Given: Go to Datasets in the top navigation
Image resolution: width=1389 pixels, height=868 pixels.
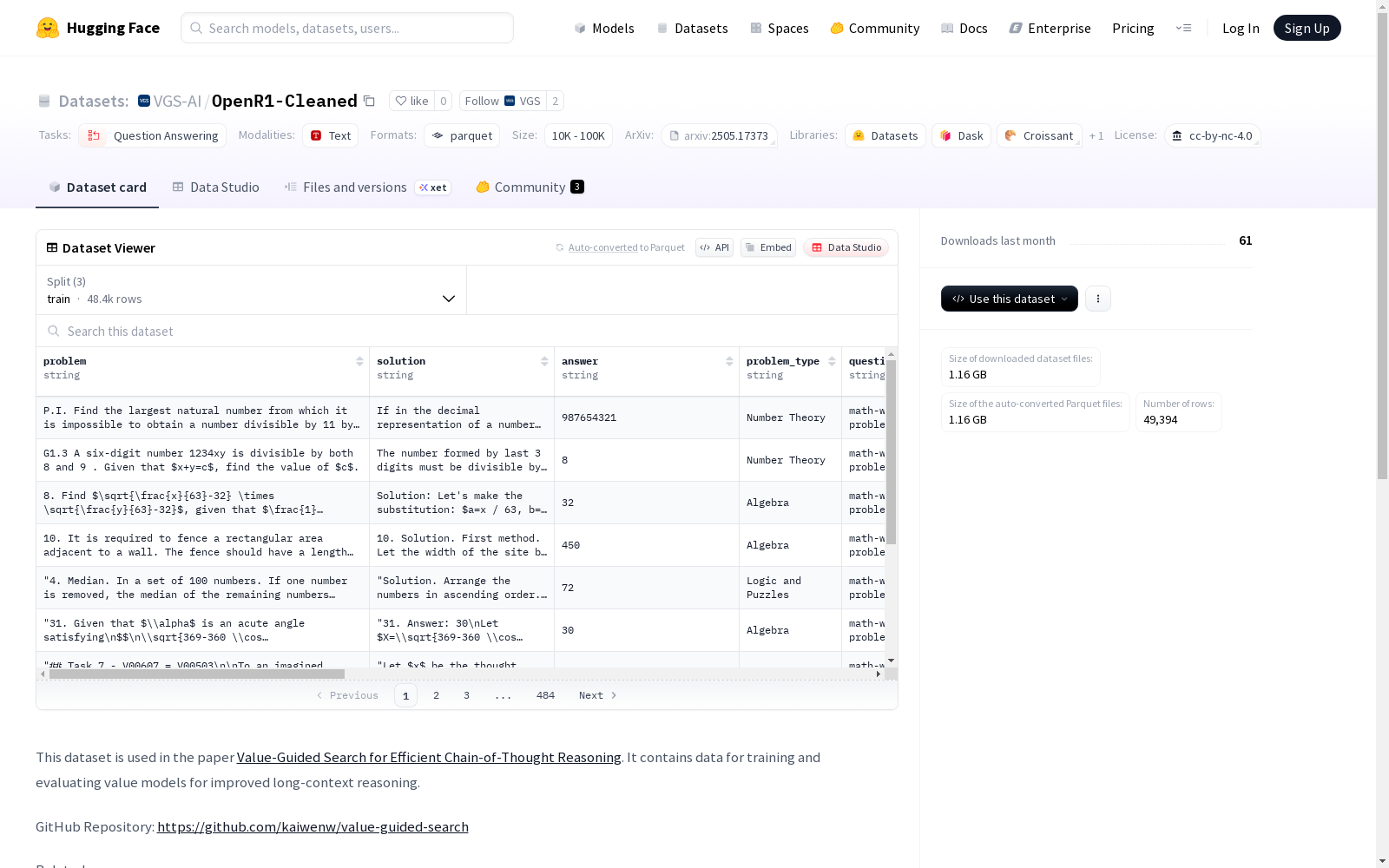Looking at the screenshot, I should (692, 28).
